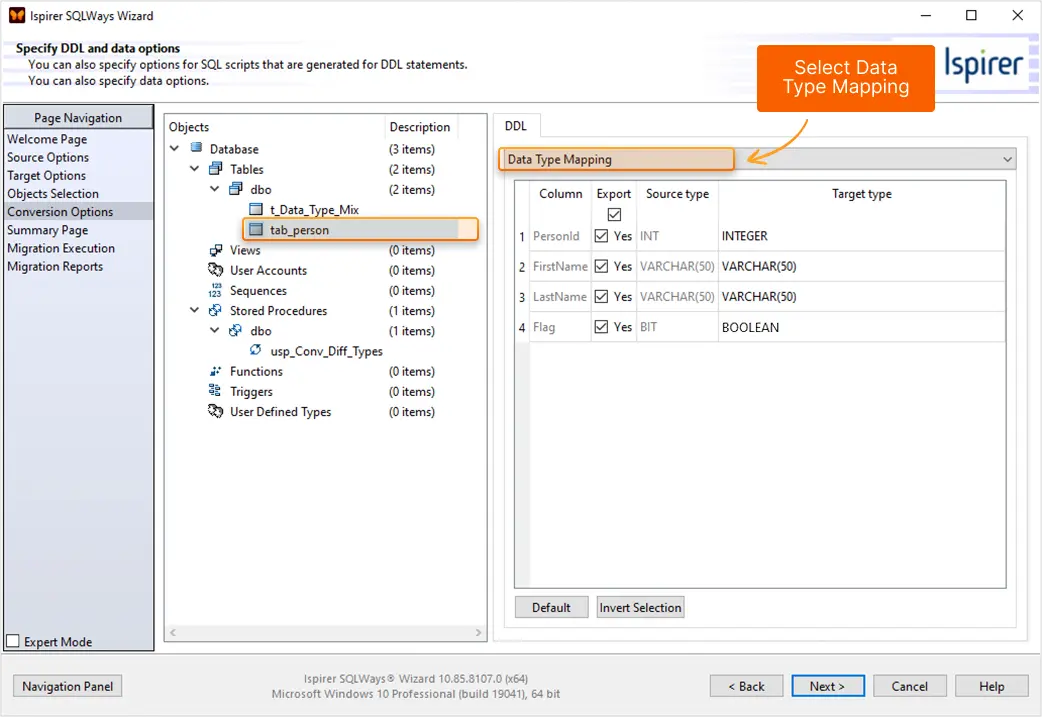Click the Back button
1042x717 pixels.
(746, 686)
